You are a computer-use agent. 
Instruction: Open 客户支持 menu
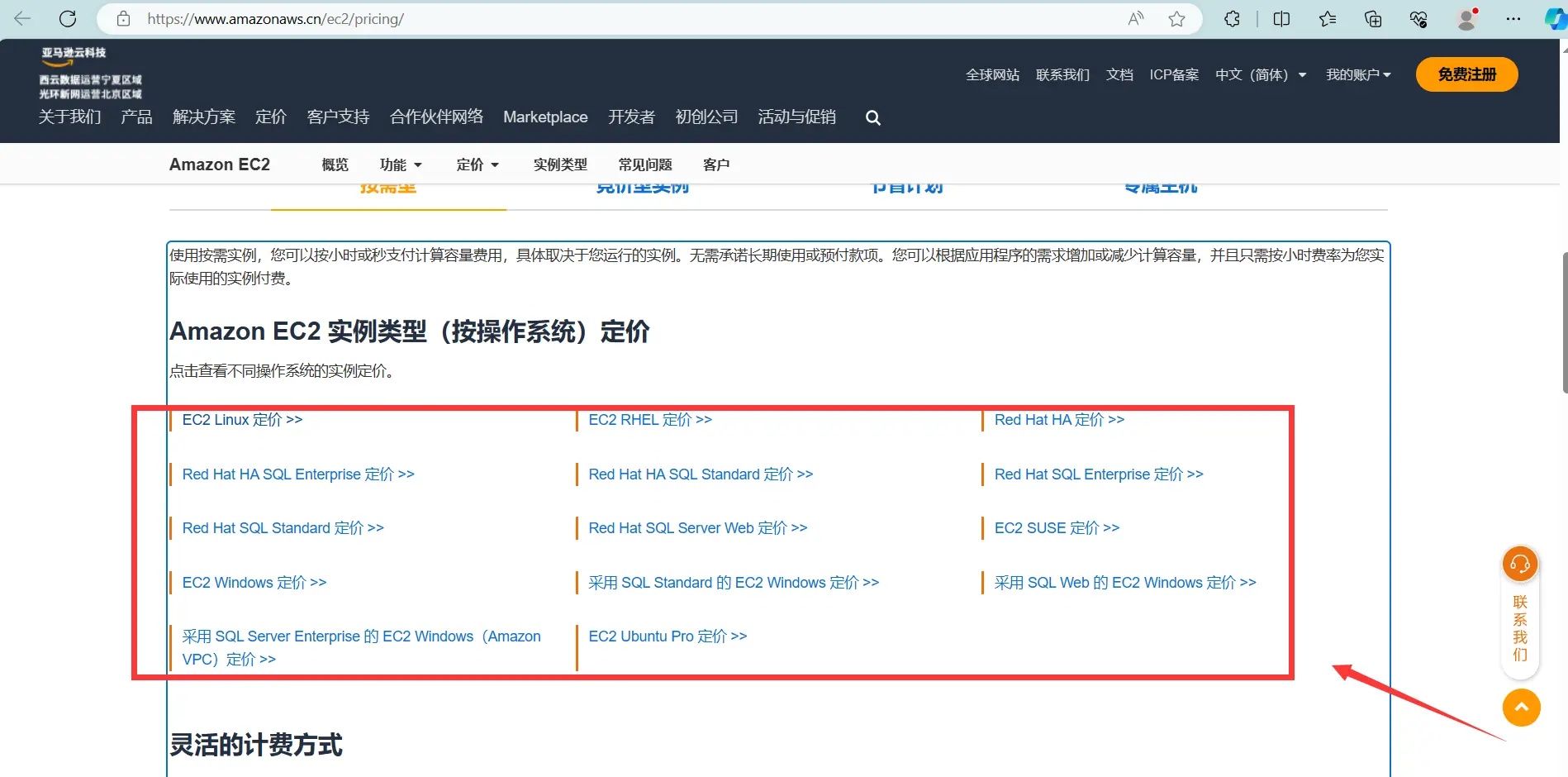pyautogui.click(x=338, y=117)
